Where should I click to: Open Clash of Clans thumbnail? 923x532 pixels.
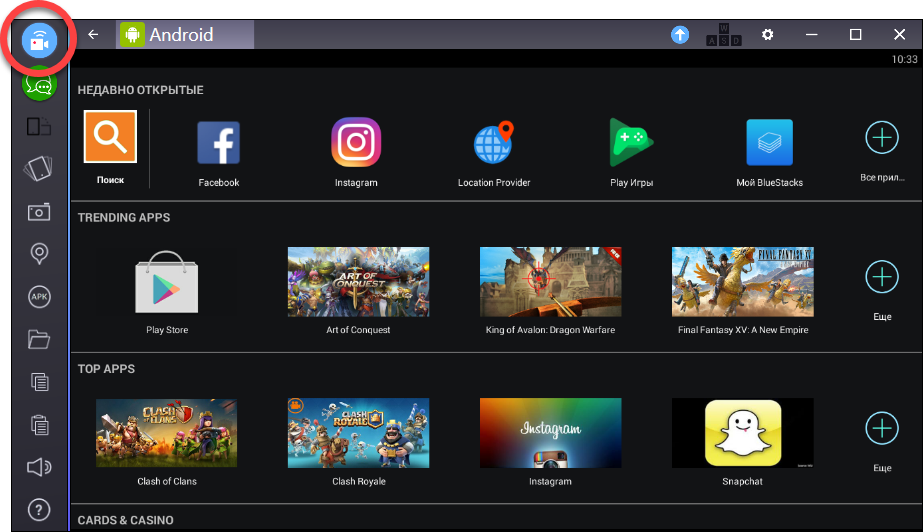(167, 433)
